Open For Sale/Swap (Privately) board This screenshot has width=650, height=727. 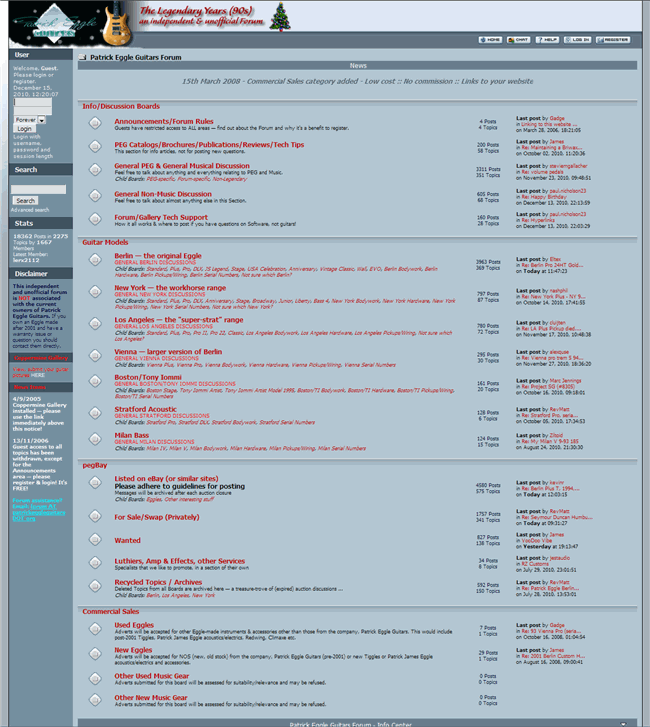click(x=157, y=517)
